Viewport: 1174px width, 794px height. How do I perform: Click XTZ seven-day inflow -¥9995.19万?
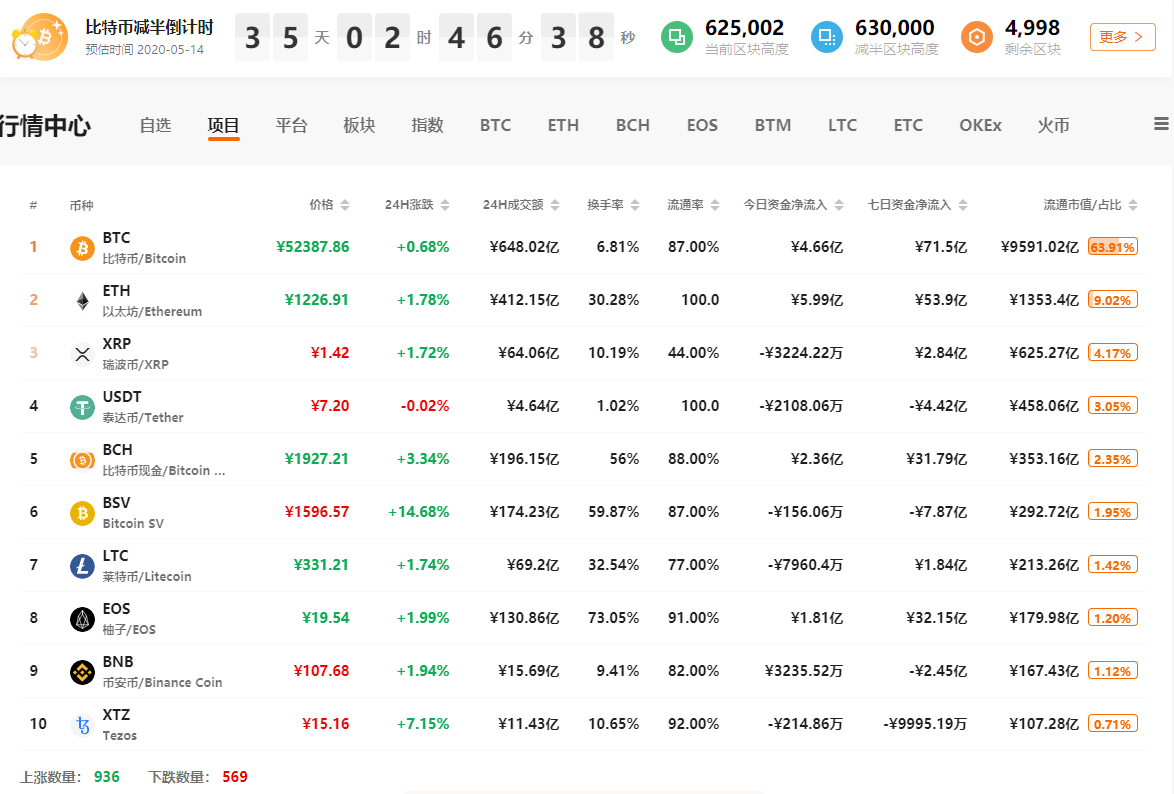coord(925,724)
